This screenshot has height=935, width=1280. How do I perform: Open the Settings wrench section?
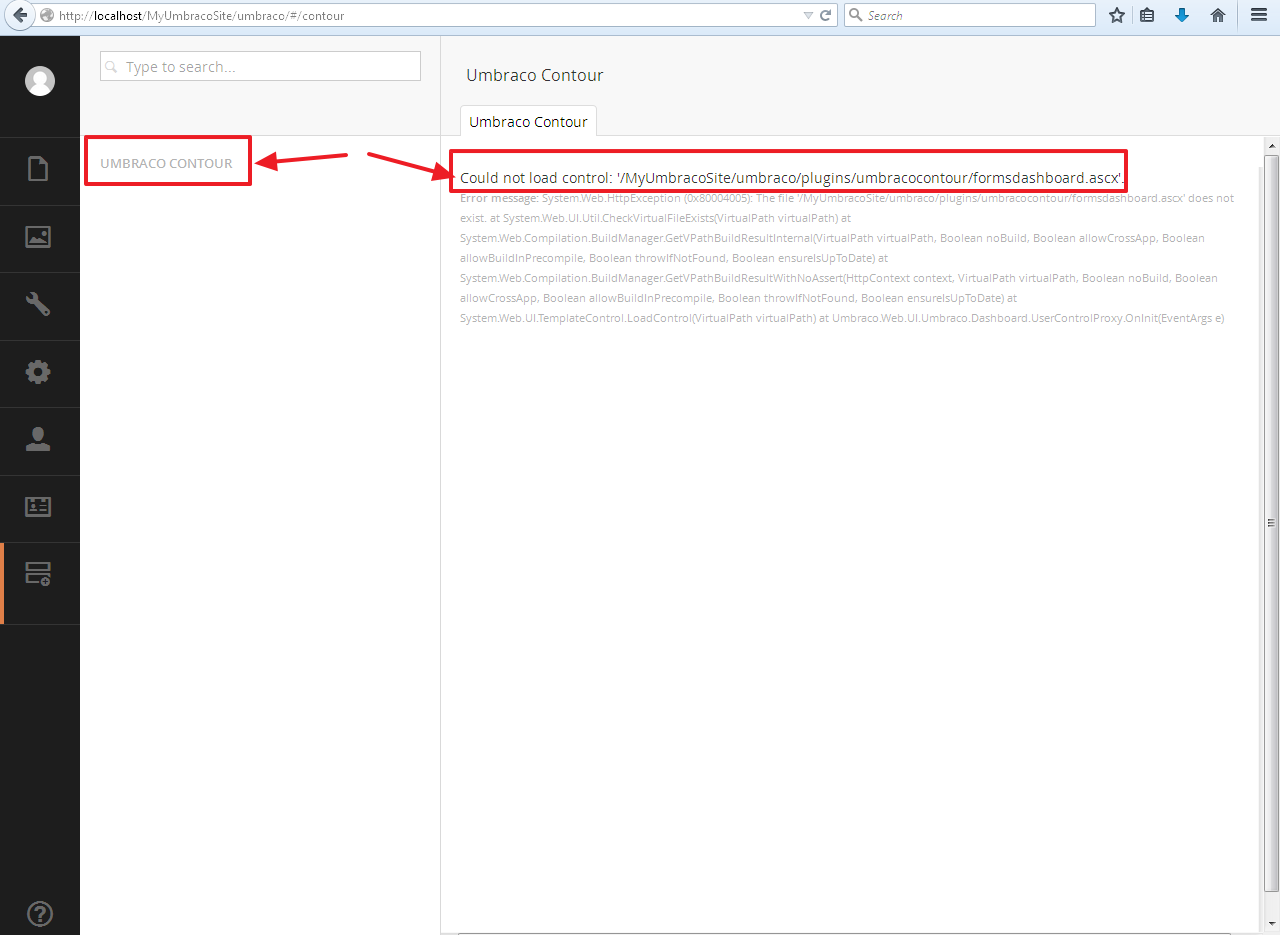tap(38, 304)
